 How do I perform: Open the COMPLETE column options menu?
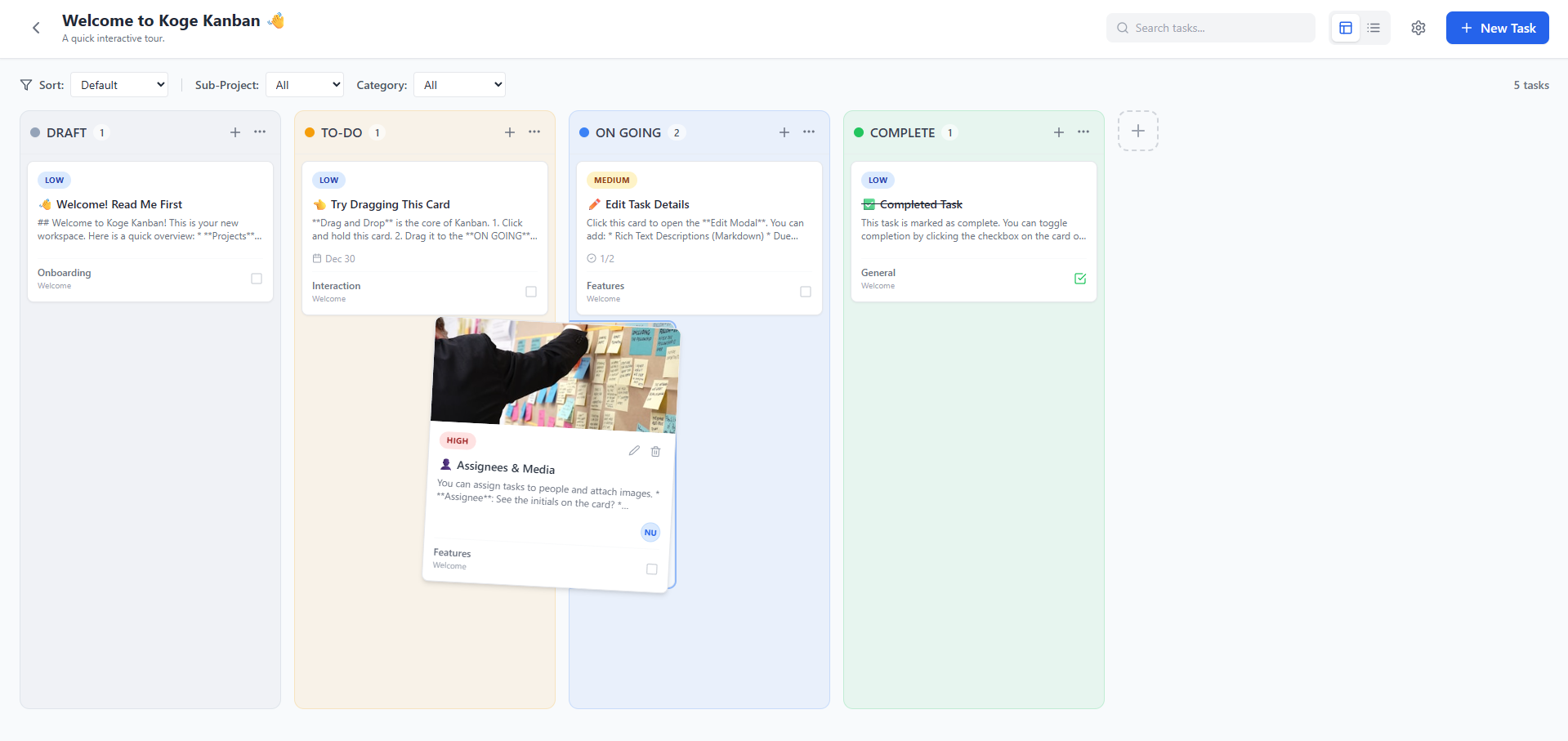coord(1083,132)
